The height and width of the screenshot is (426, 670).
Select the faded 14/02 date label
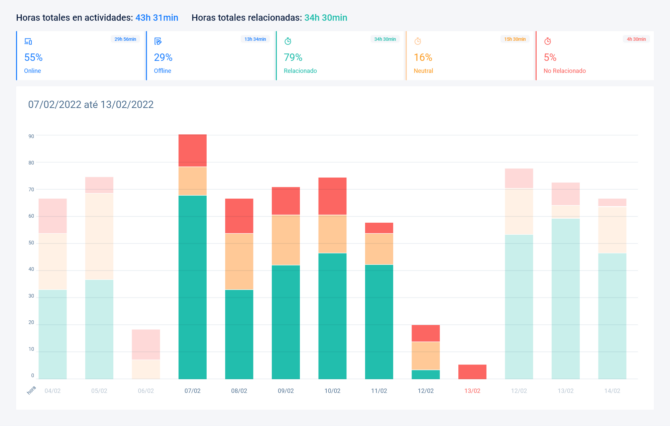(x=612, y=391)
